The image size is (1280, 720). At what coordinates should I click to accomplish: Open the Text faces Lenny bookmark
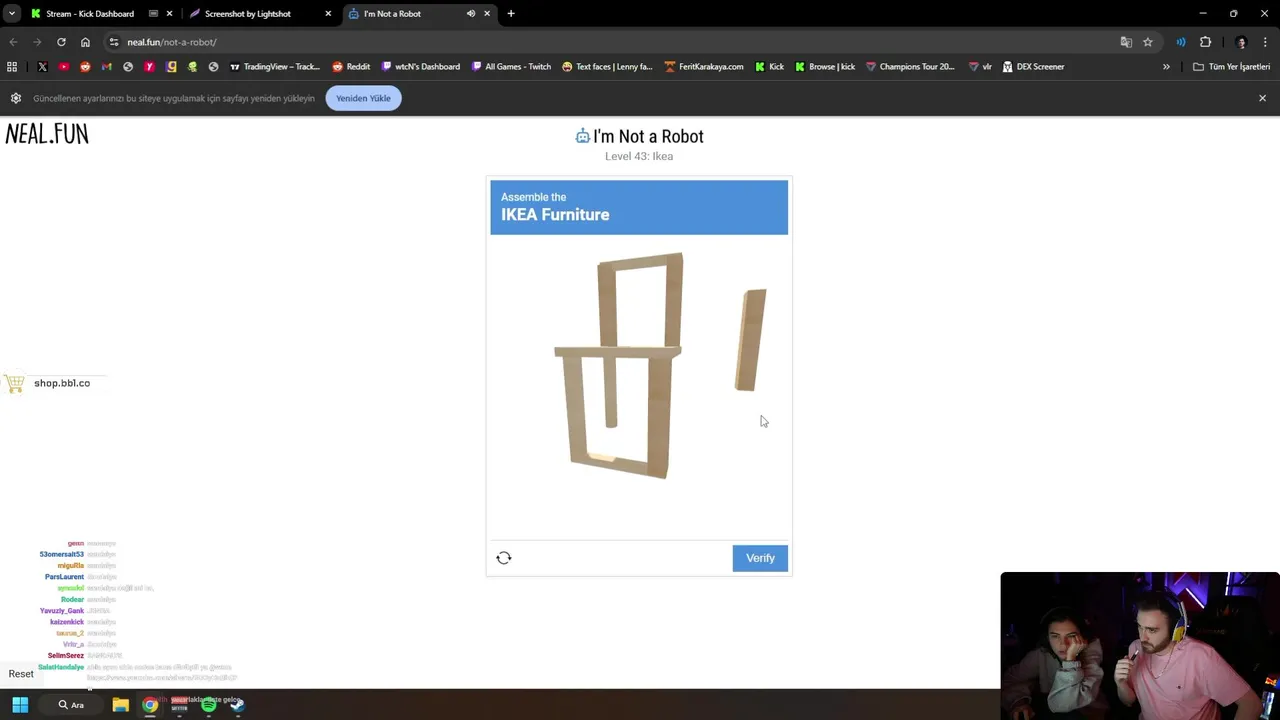coord(607,67)
